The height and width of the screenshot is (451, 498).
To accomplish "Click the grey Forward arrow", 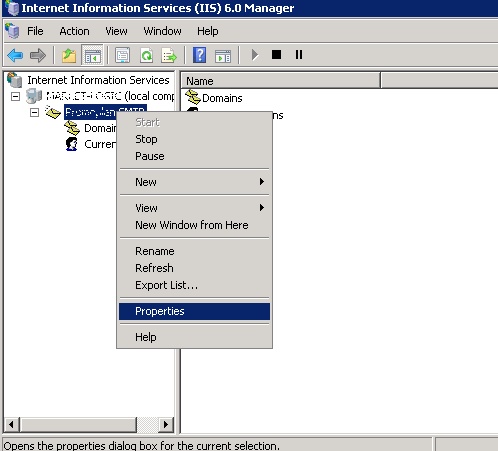I will (38, 55).
